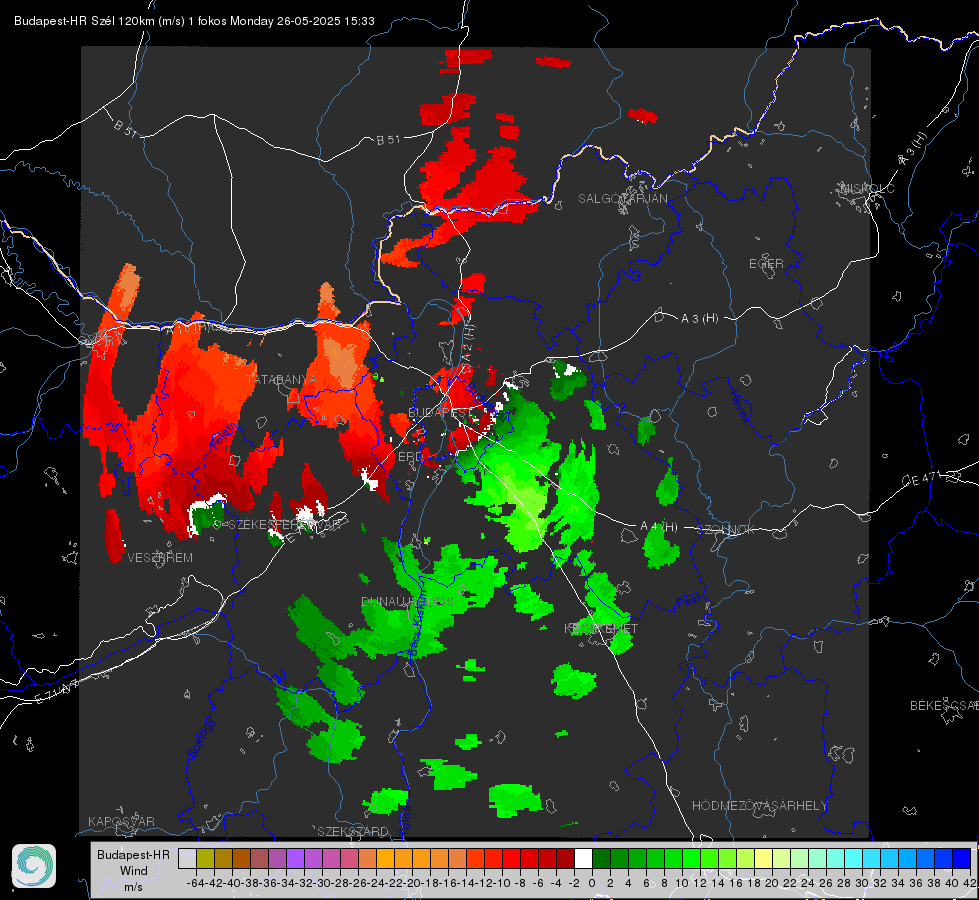Viewport: 979px width, 900px height.
Task: Click the KAPOSVÁR city label
Action: [121, 821]
